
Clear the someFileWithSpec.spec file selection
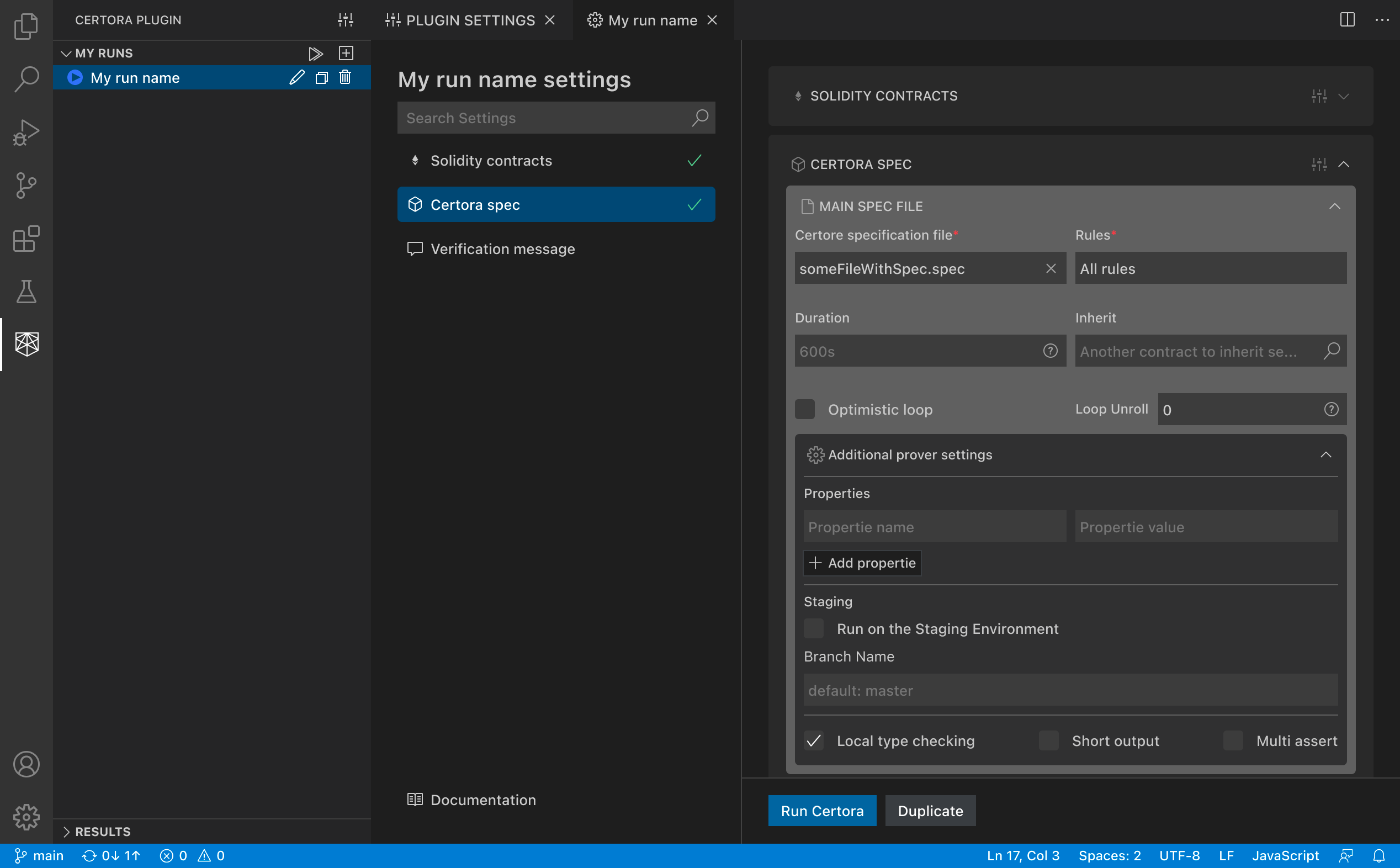[x=1051, y=268]
